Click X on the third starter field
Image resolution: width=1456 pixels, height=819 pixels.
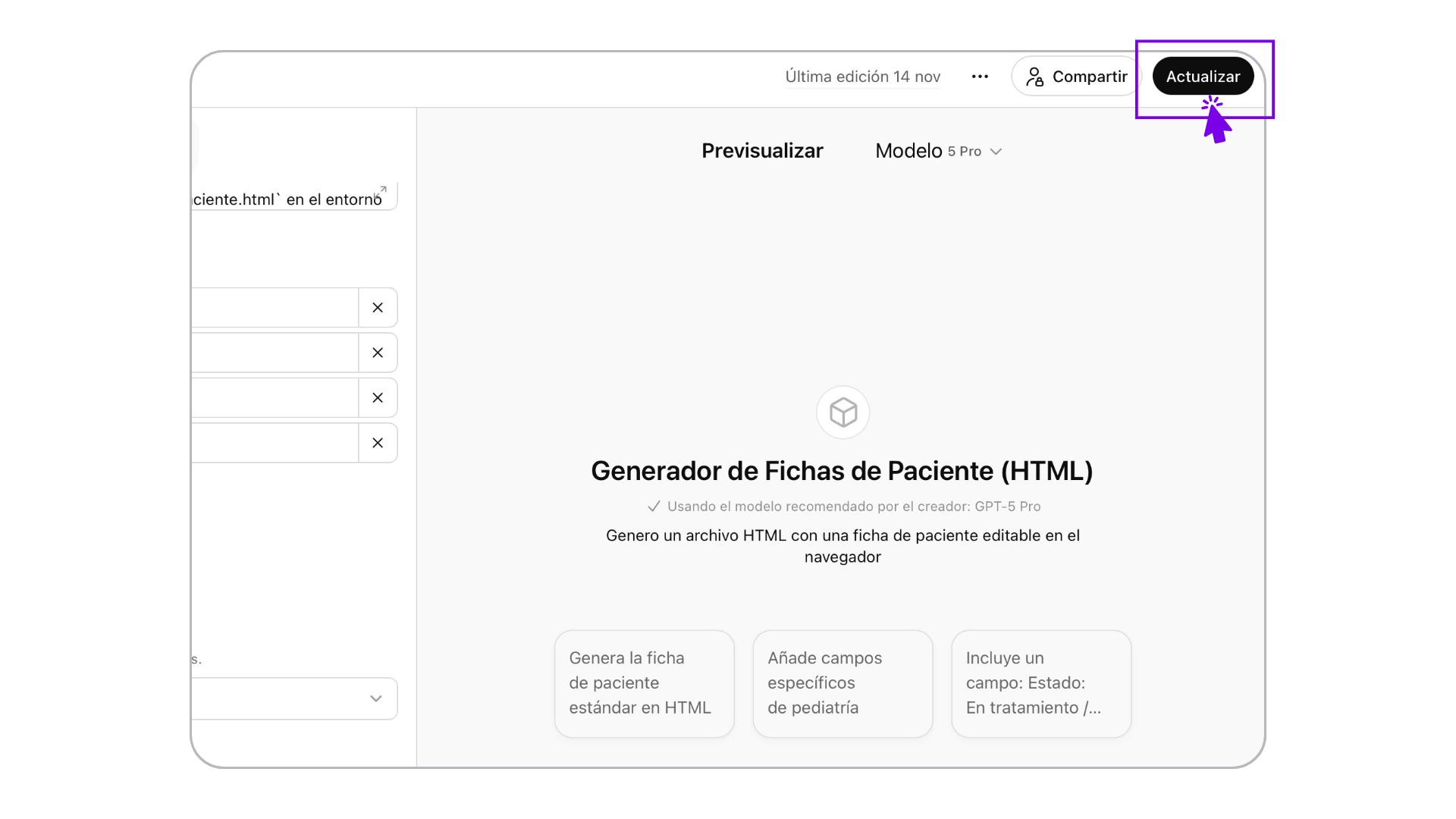point(378,398)
